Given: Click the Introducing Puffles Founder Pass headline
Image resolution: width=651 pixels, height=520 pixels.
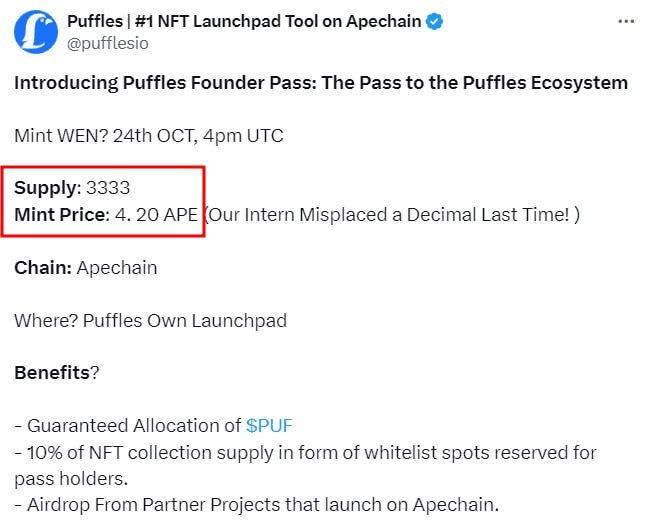Looking at the screenshot, I should (321, 83).
